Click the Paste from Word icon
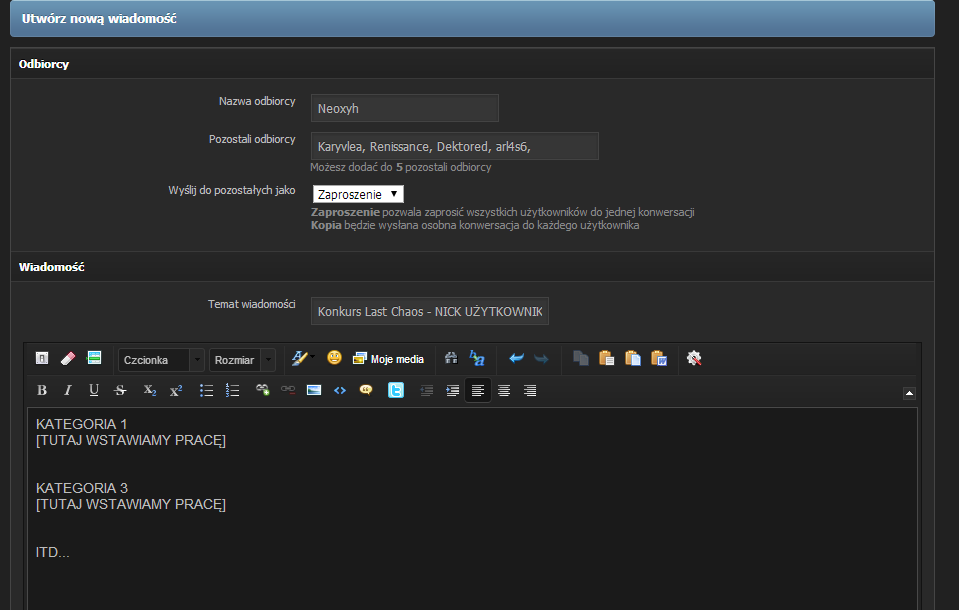 click(x=659, y=359)
